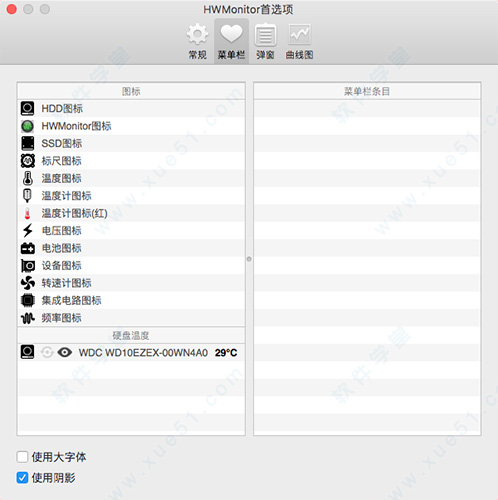
Task: Select the 频率图标 waveform icon
Action: click(x=27, y=318)
